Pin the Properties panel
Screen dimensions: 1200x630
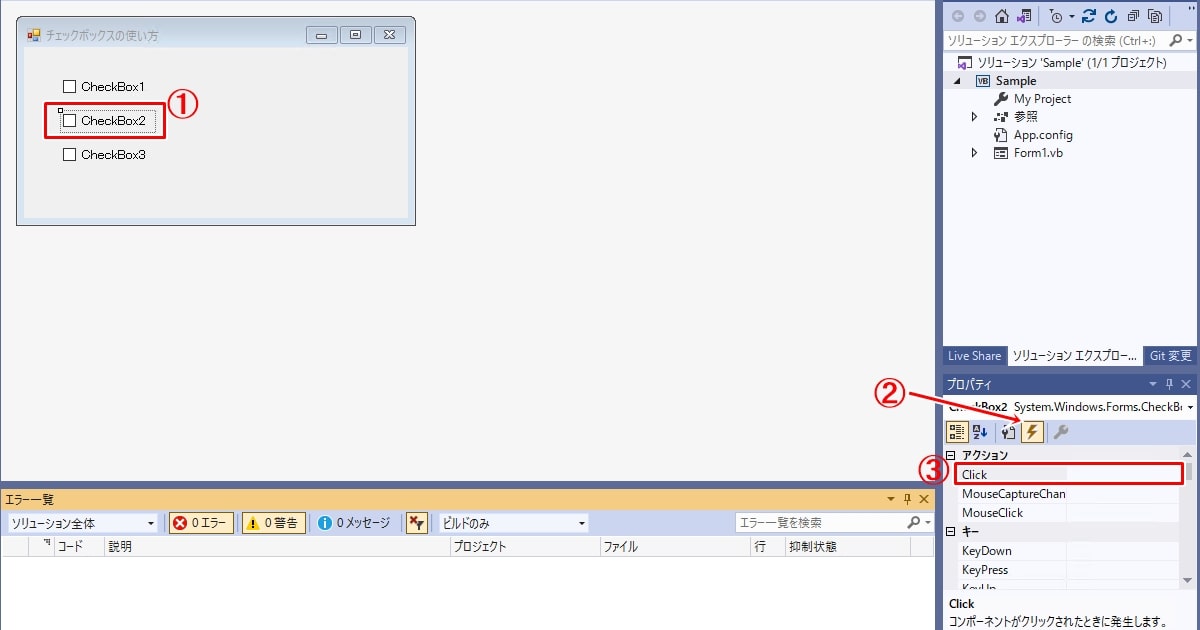point(1169,385)
